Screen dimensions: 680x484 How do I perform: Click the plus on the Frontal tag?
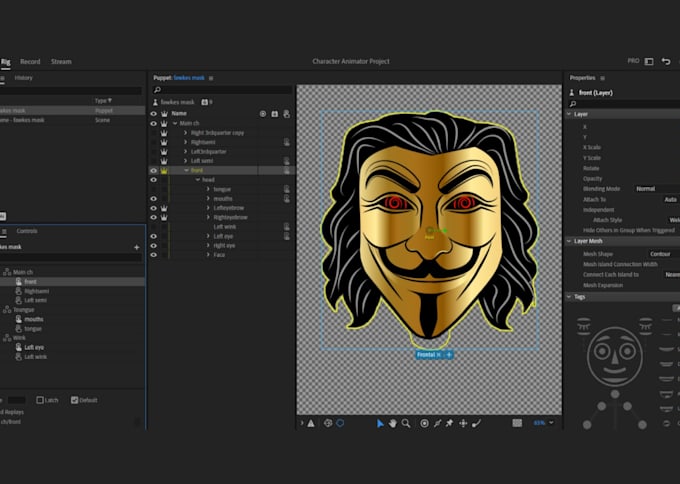[x=449, y=355]
